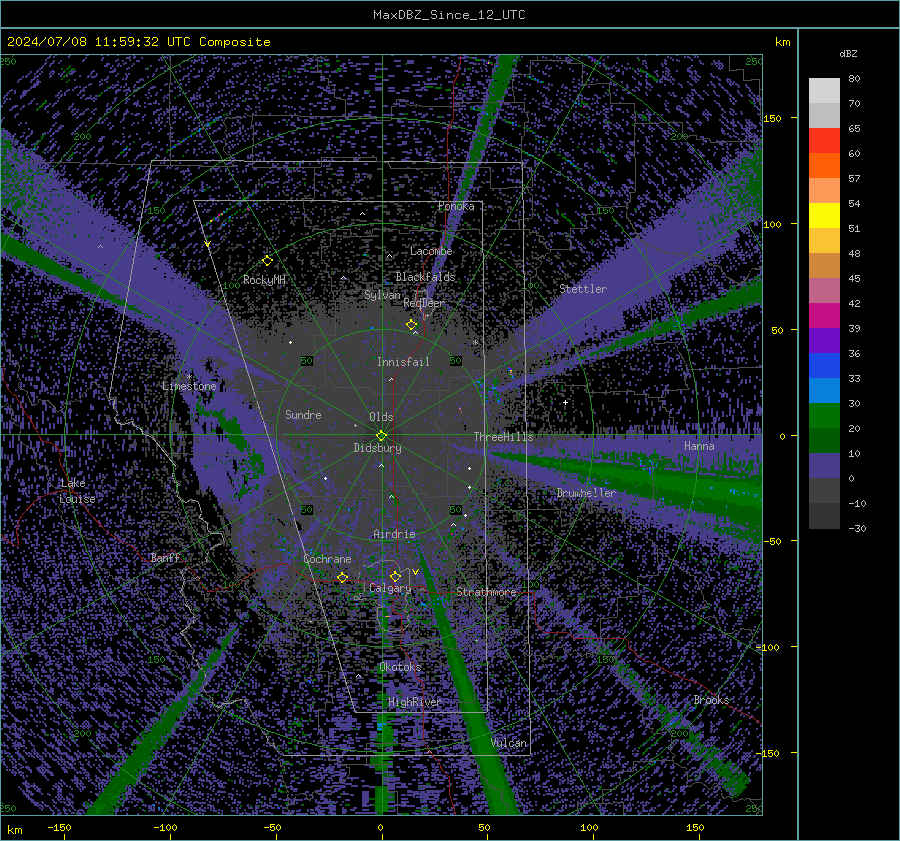Click the Vulcan town label
900x841 pixels.
pyautogui.click(x=509, y=743)
